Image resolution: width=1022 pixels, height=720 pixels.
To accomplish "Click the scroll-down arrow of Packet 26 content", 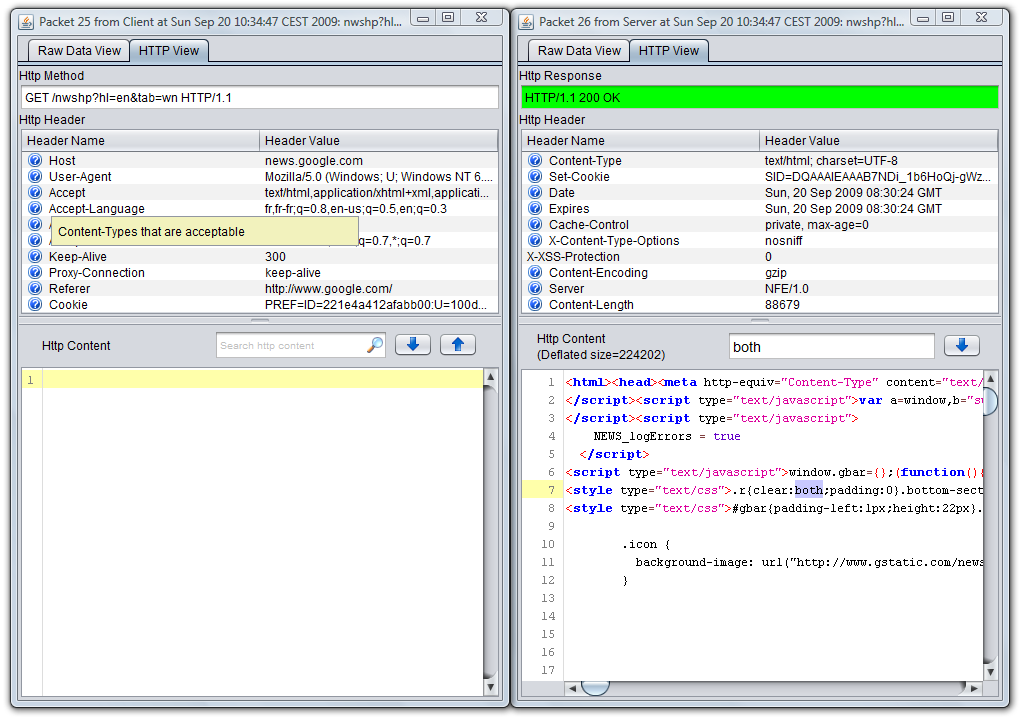I will click(x=990, y=672).
